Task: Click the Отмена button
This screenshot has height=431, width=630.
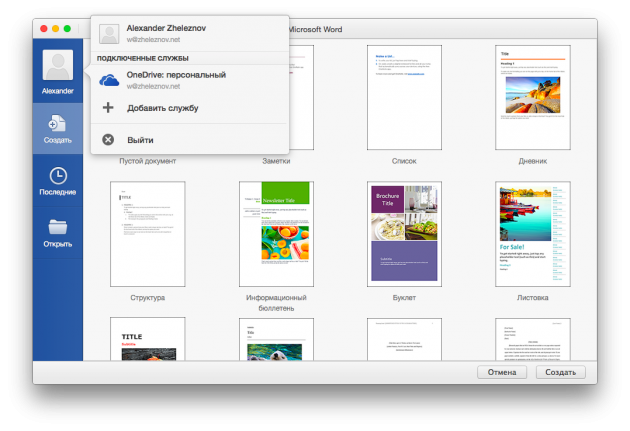Action: pos(502,372)
